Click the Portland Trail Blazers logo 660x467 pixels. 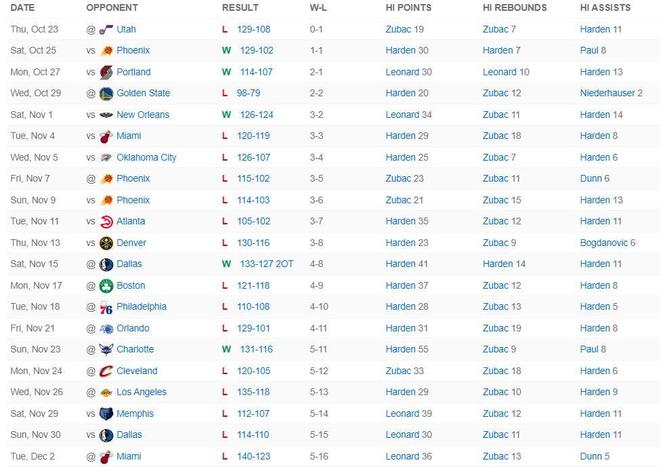click(x=106, y=72)
